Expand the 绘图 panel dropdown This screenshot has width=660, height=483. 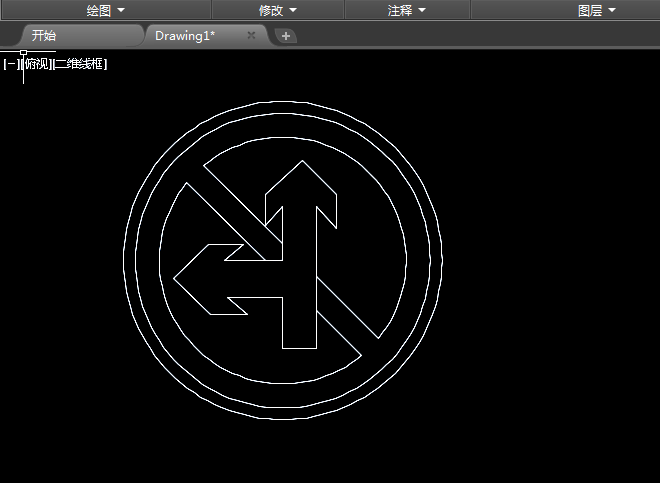pos(106,10)
